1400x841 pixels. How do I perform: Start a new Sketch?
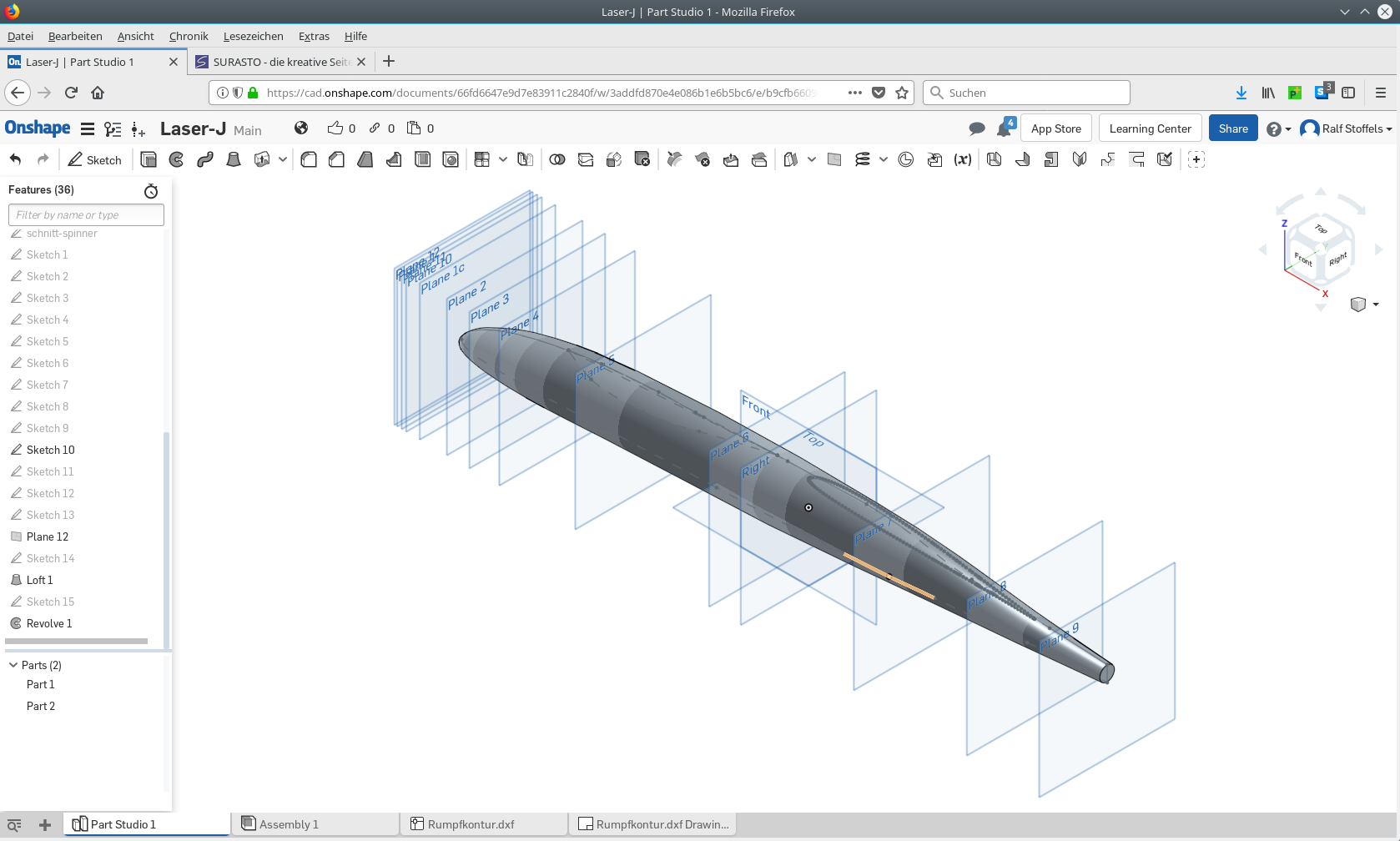94,159
